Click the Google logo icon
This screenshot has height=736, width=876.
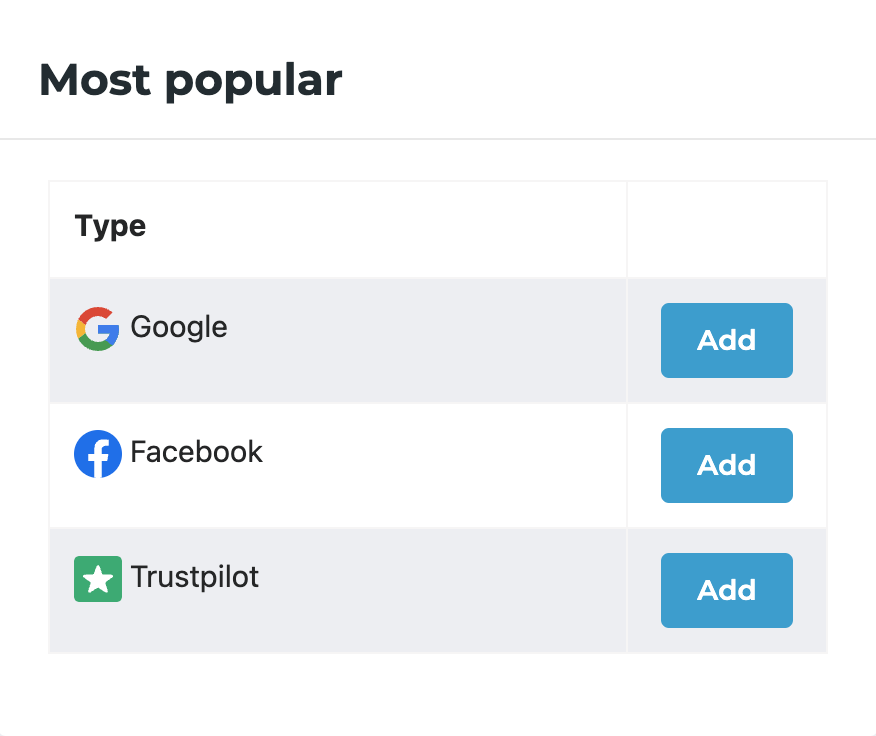tap(97, 328)
